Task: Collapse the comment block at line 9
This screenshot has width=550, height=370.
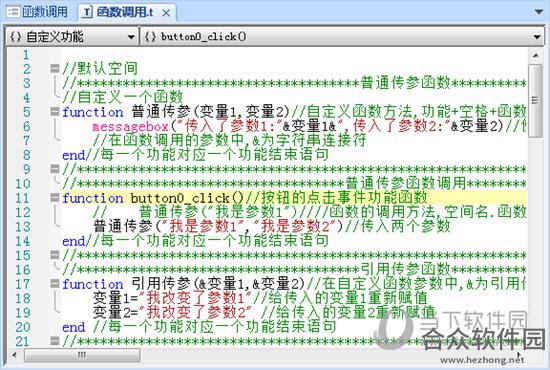Action: coord(55,169)
